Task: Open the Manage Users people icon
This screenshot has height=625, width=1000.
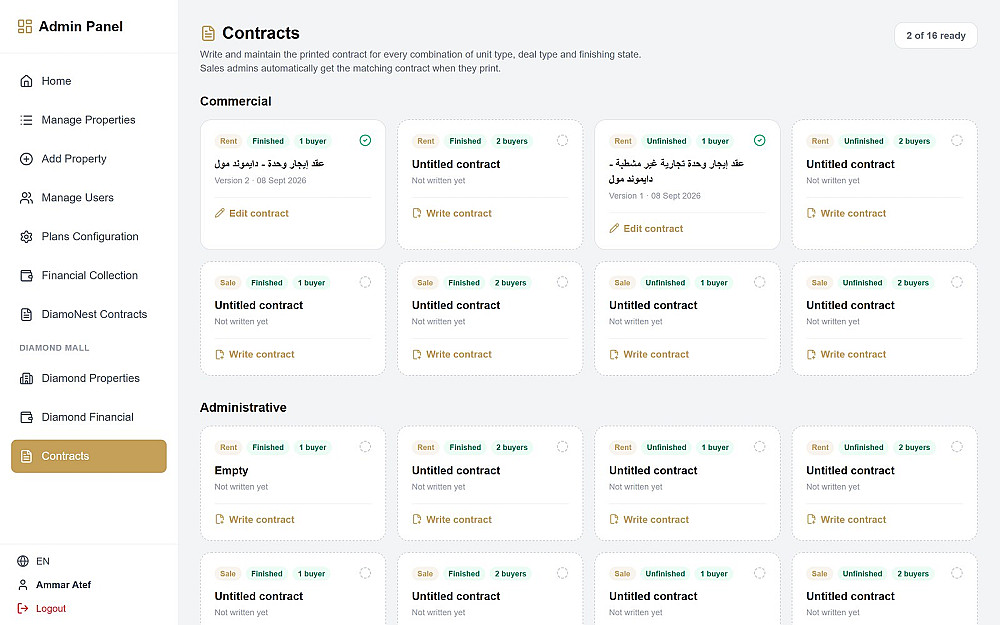Action: pyautogui.click(x=26, y=198)
